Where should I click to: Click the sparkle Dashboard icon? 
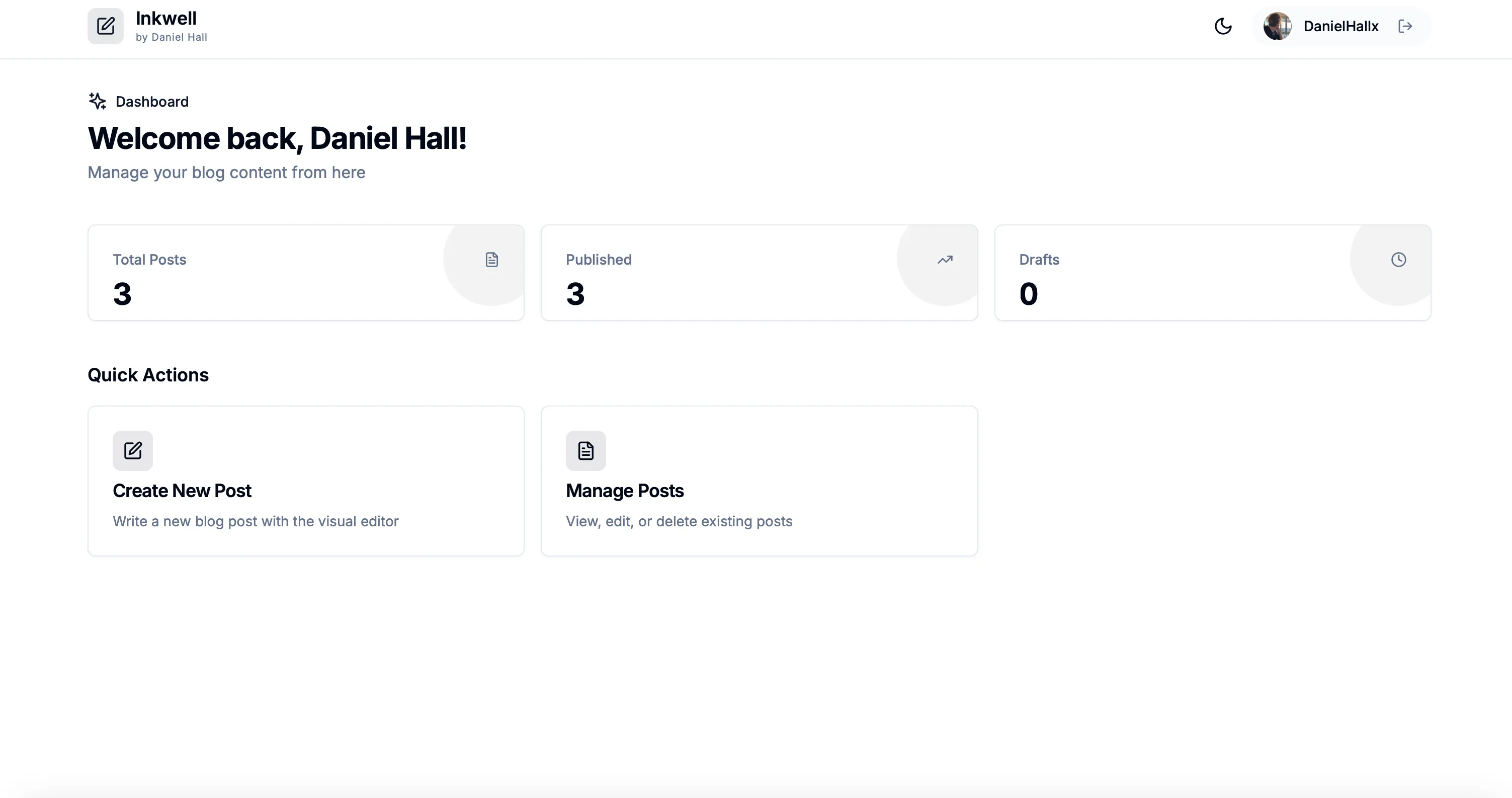click(97, 101)
